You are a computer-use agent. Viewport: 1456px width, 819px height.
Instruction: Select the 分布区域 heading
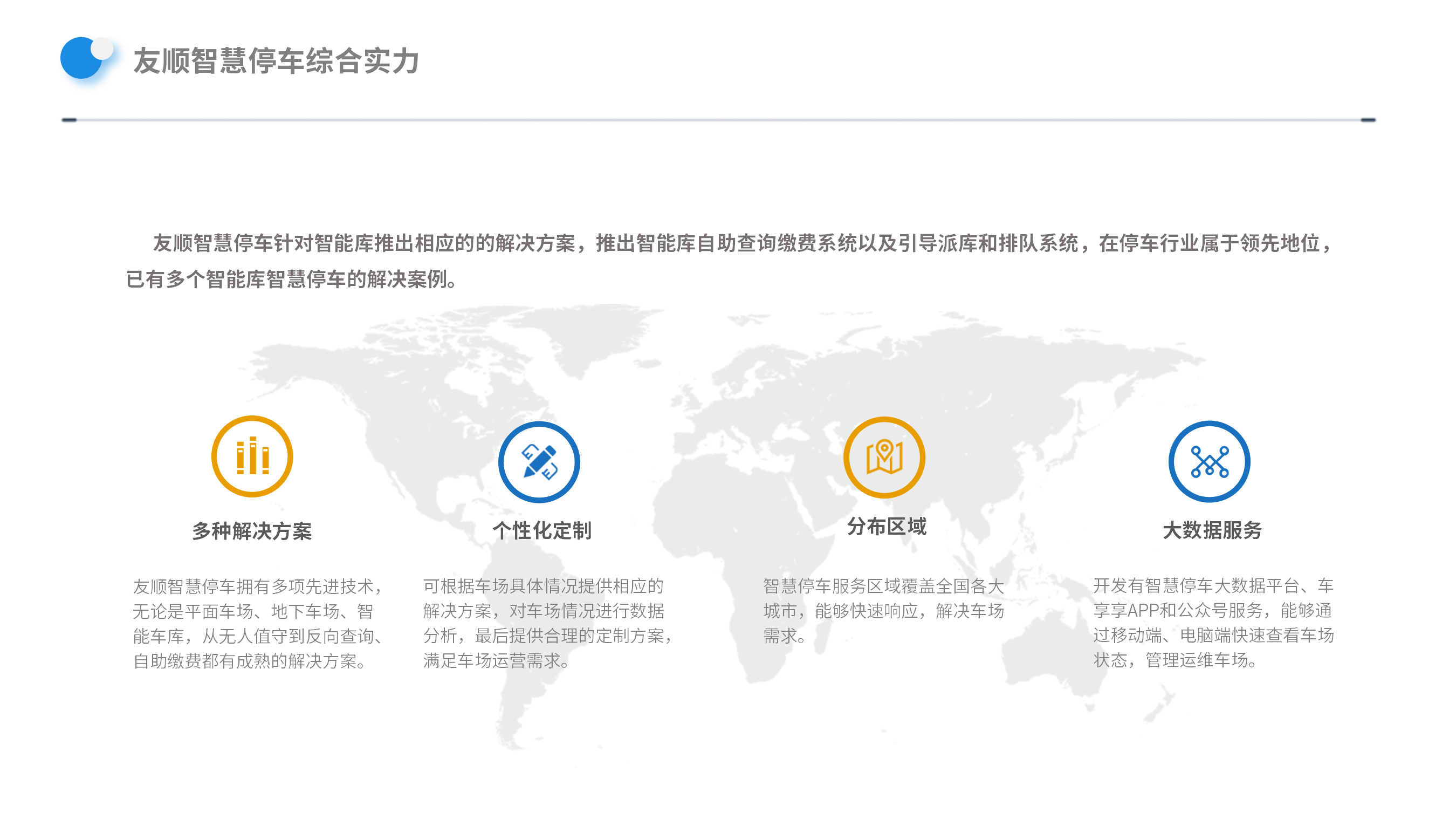[x=886, y=526]
